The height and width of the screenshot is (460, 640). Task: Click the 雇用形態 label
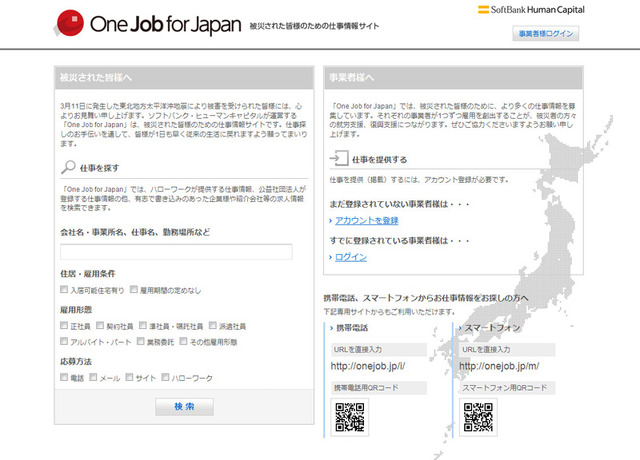(x=76, y=310)
